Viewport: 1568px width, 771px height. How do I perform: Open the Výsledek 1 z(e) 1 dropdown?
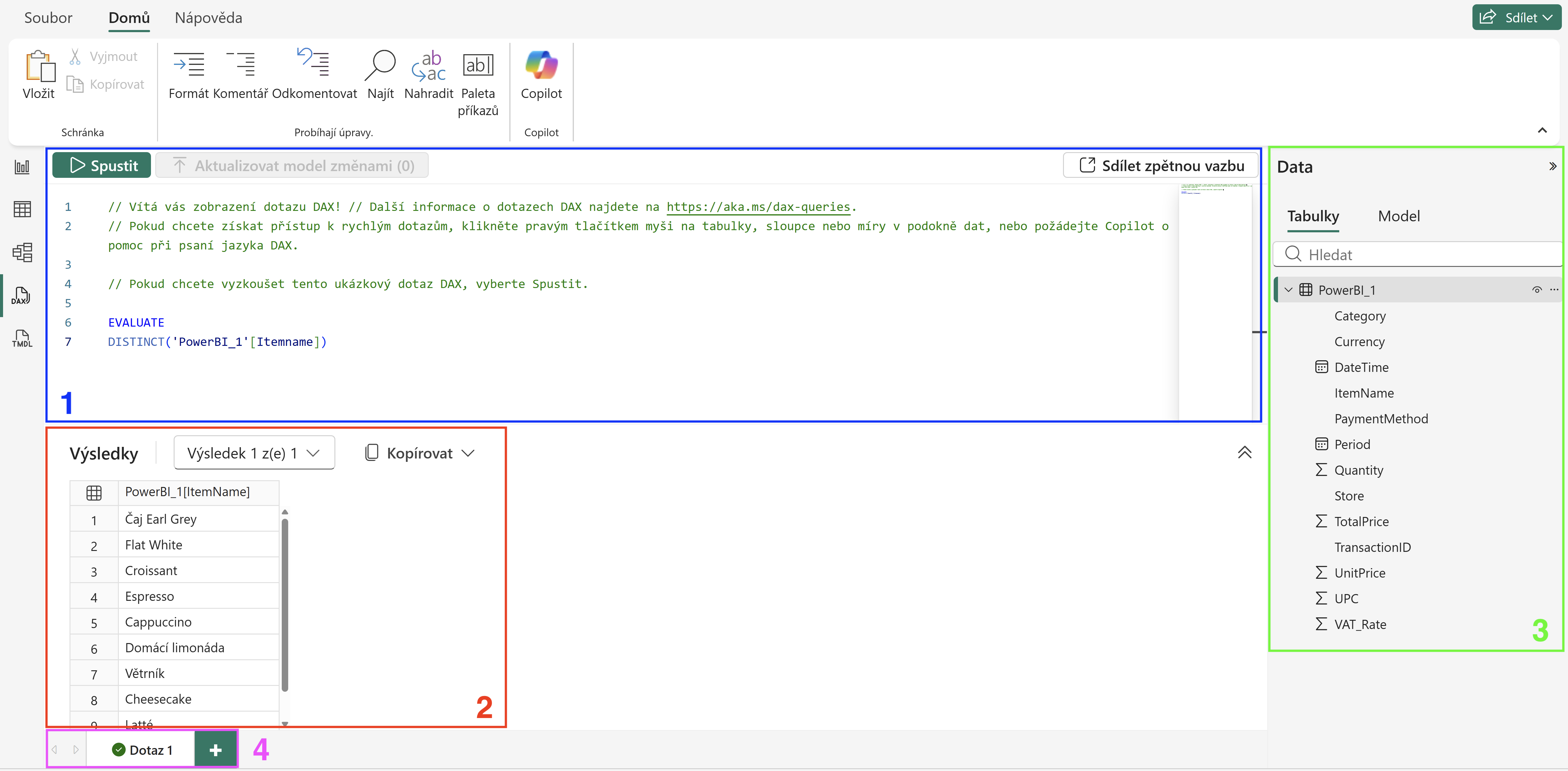click(254, 453)
